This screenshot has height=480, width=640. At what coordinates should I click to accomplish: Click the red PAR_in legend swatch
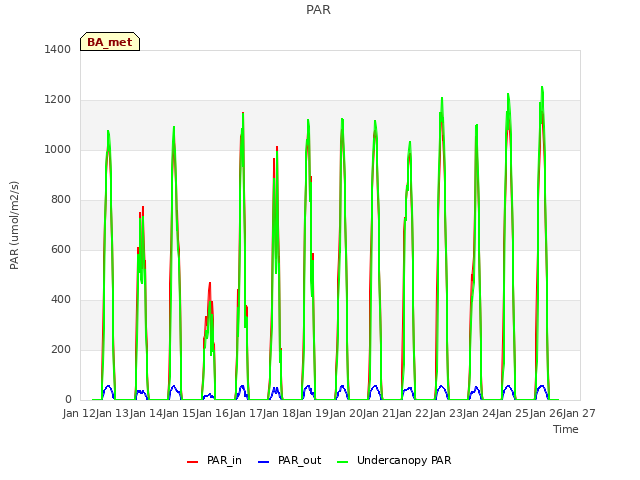pos(192,462)
